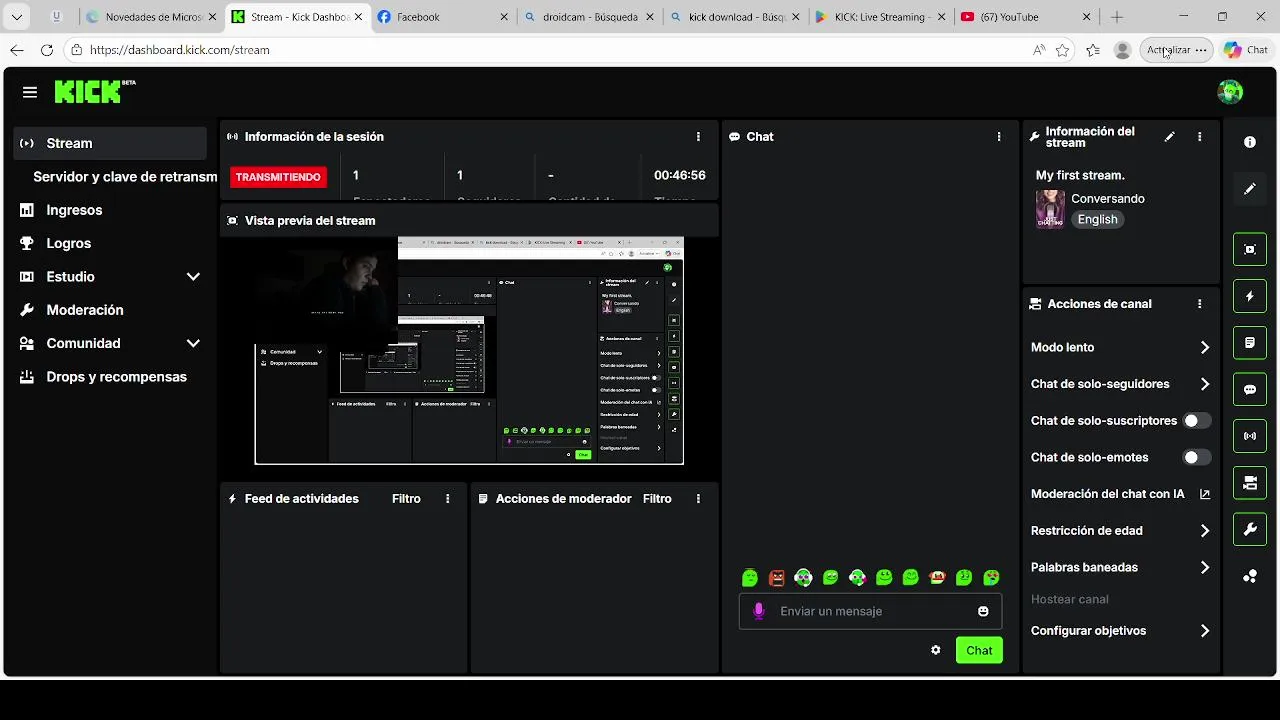Click the Conversando category thumbnail

coord(1050,209)
